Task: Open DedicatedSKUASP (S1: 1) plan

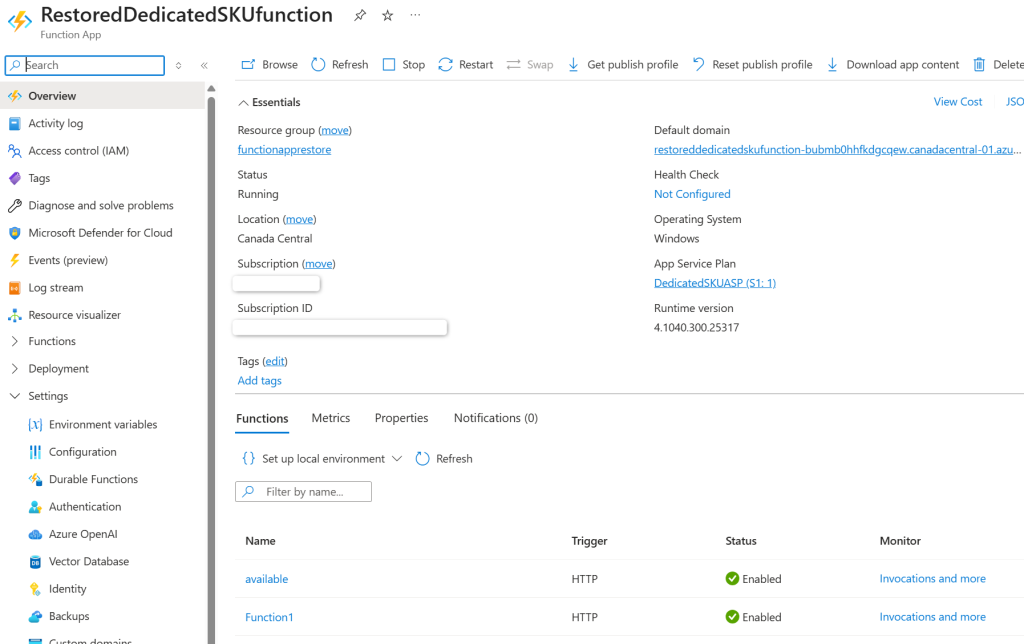Action: pyautogui.click(x=714, y=283)
